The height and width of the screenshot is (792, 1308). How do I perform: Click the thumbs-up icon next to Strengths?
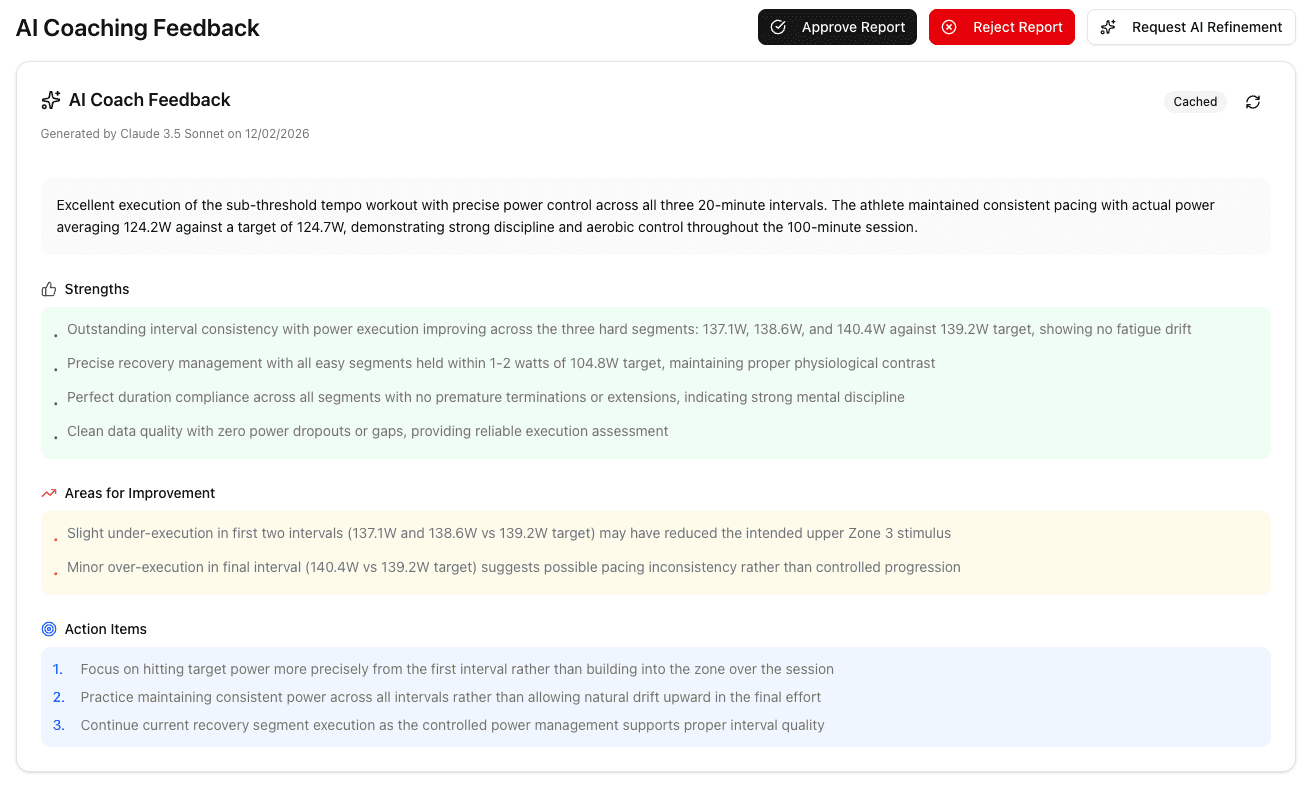47,288
